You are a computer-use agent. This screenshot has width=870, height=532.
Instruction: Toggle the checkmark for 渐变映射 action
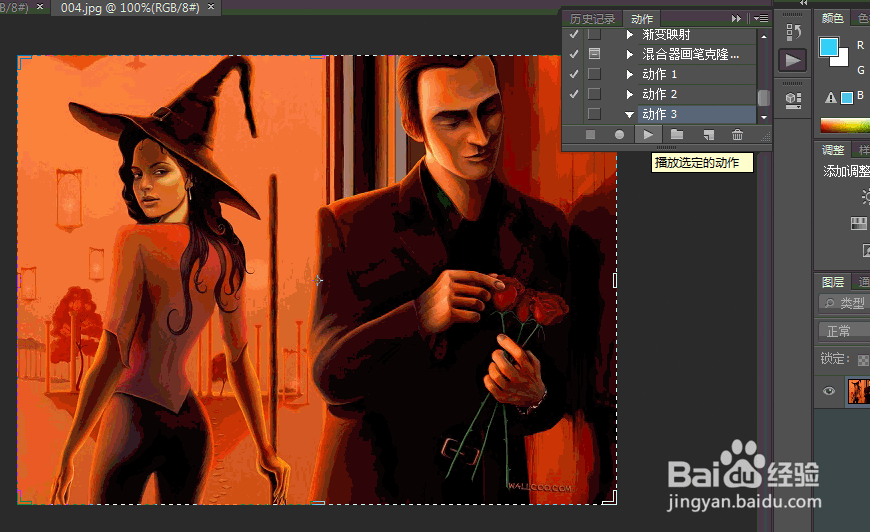pos(574,34)
